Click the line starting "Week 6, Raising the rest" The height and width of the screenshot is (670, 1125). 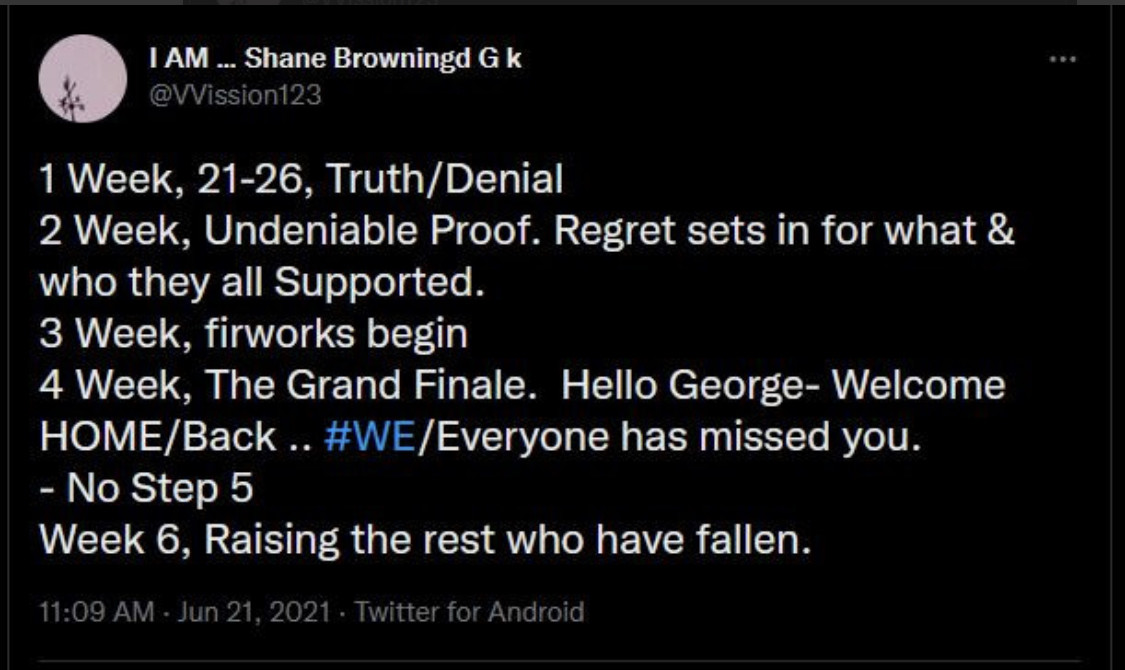coord(424,541)
